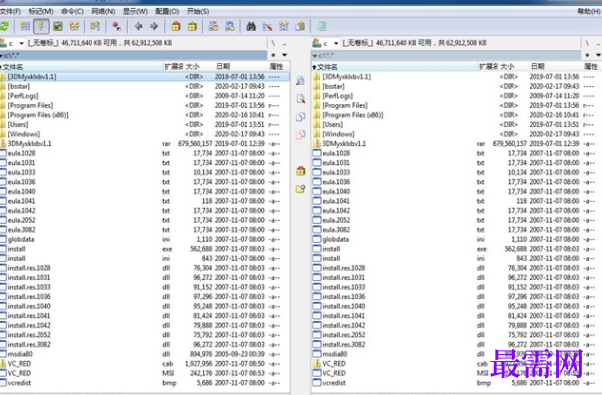Go back with the left arrow icon
602x395 pixels.
click(x=138, y=26)
